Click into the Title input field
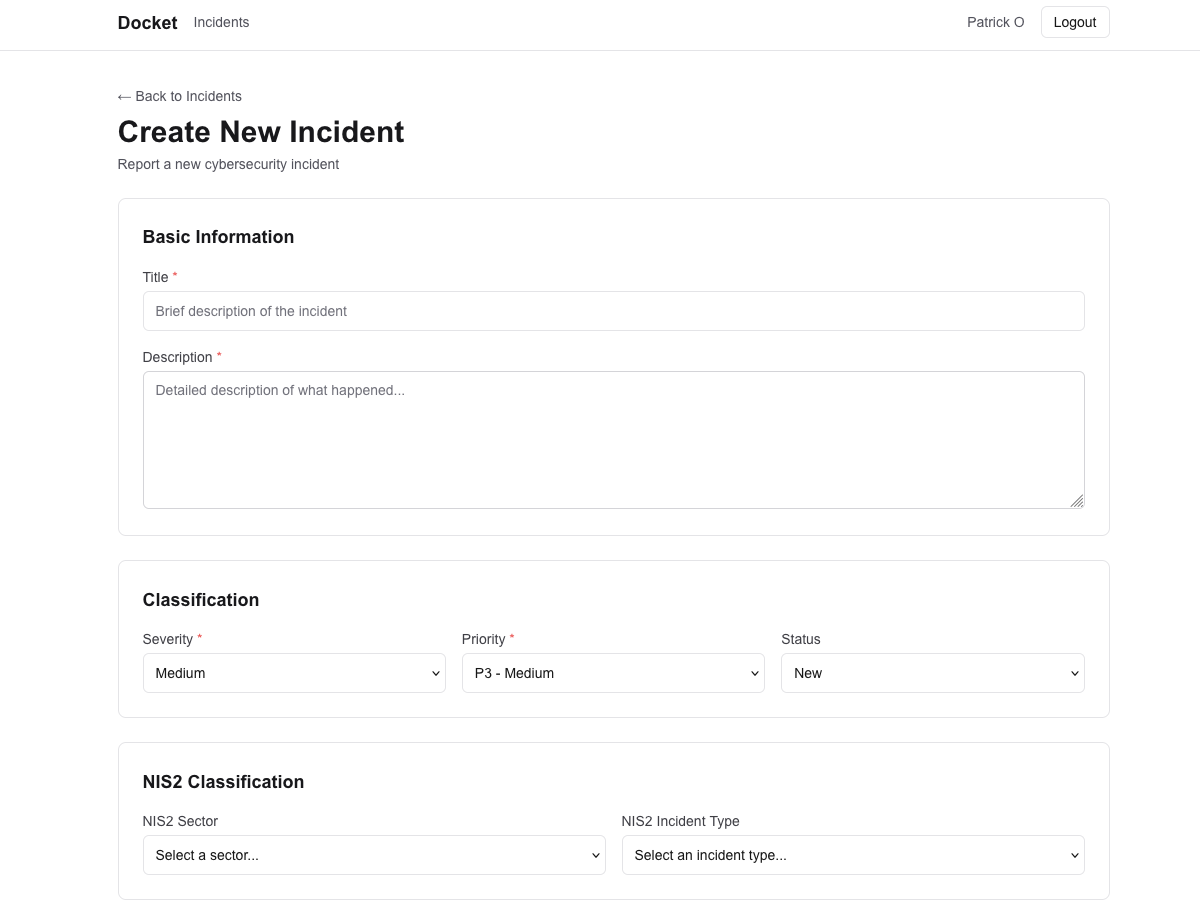The image size is (1200, 900). pyautogui.click(x=613, y=311)
